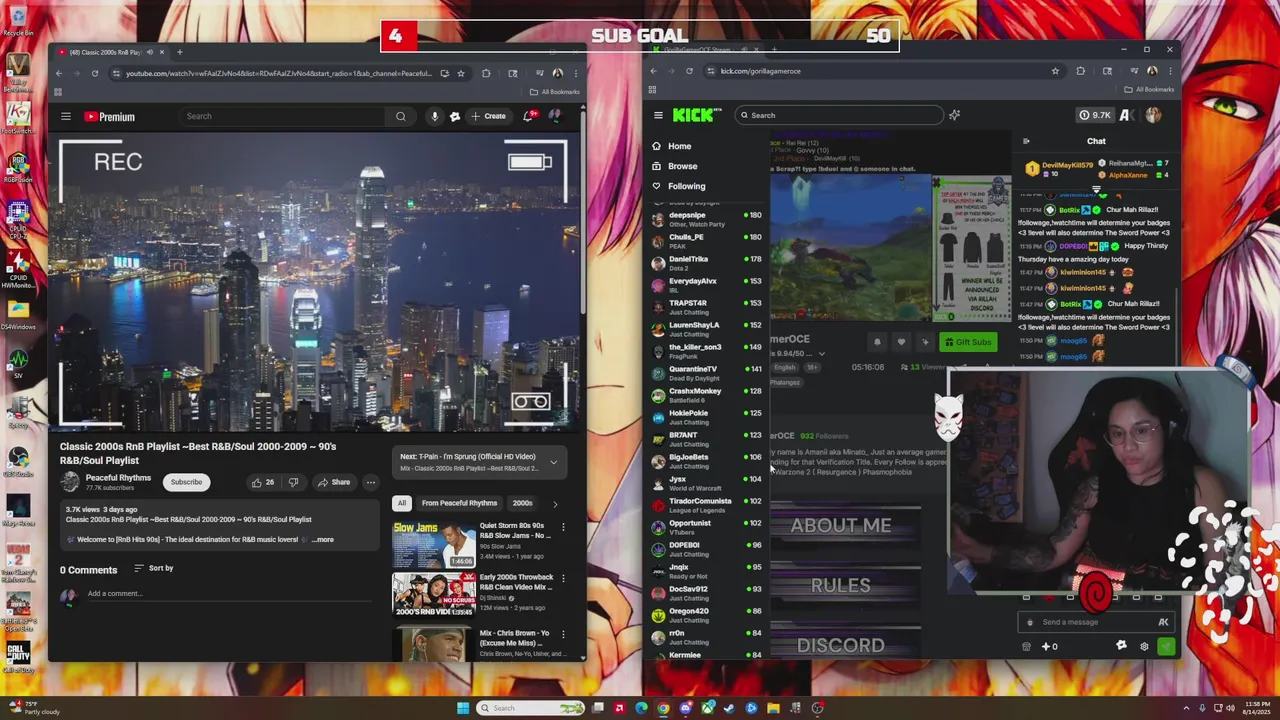1280x720 pixels.
Task: Like the Classic 2000s RnB video
Action: tap(262, 482)
